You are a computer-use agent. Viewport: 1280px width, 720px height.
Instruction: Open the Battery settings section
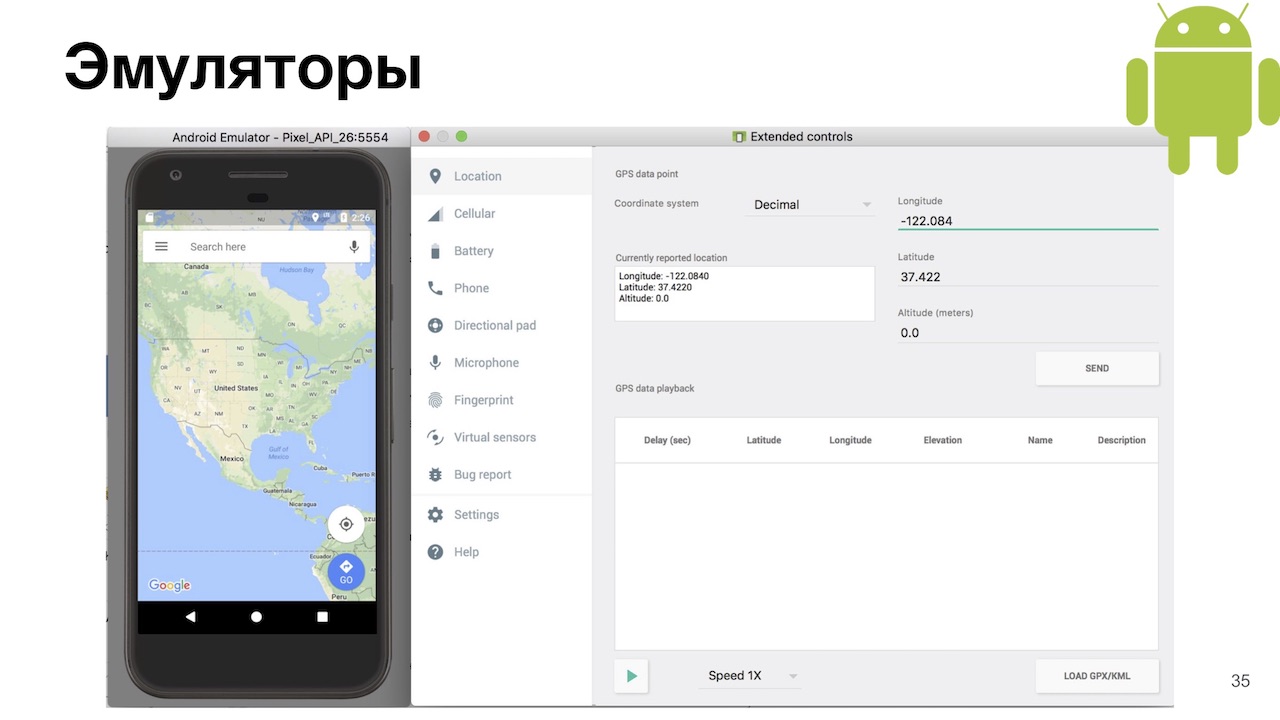(502, 251)
